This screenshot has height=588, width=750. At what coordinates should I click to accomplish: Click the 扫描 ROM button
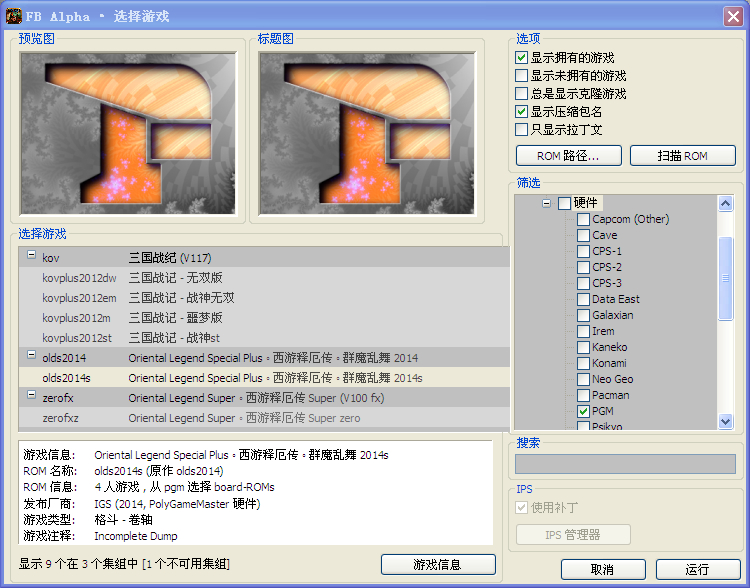tap(683, 156)
